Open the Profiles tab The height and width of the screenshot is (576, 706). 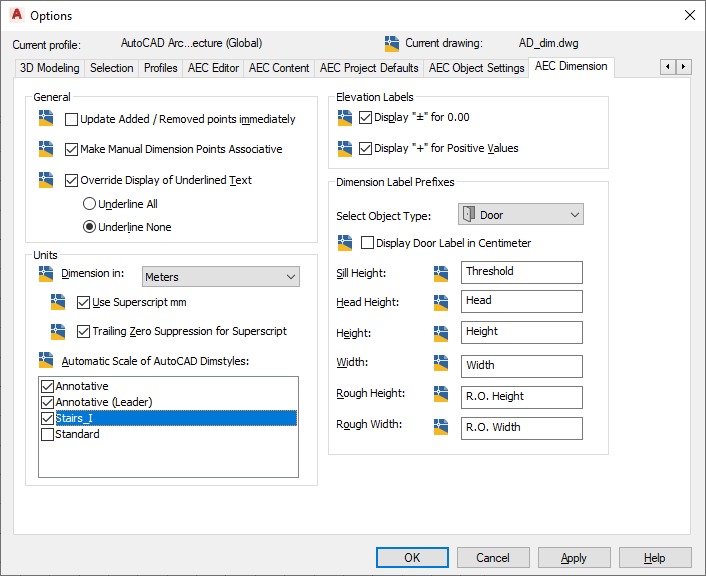tap(160, 68)
